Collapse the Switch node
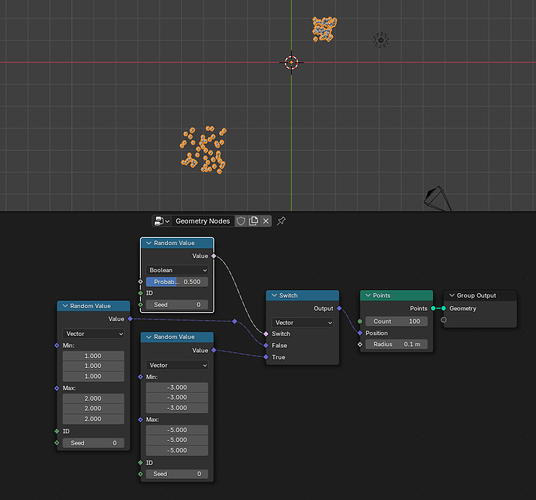Viewport: 536px width, 500px height. pyautogui.click(x=274, y=295)
